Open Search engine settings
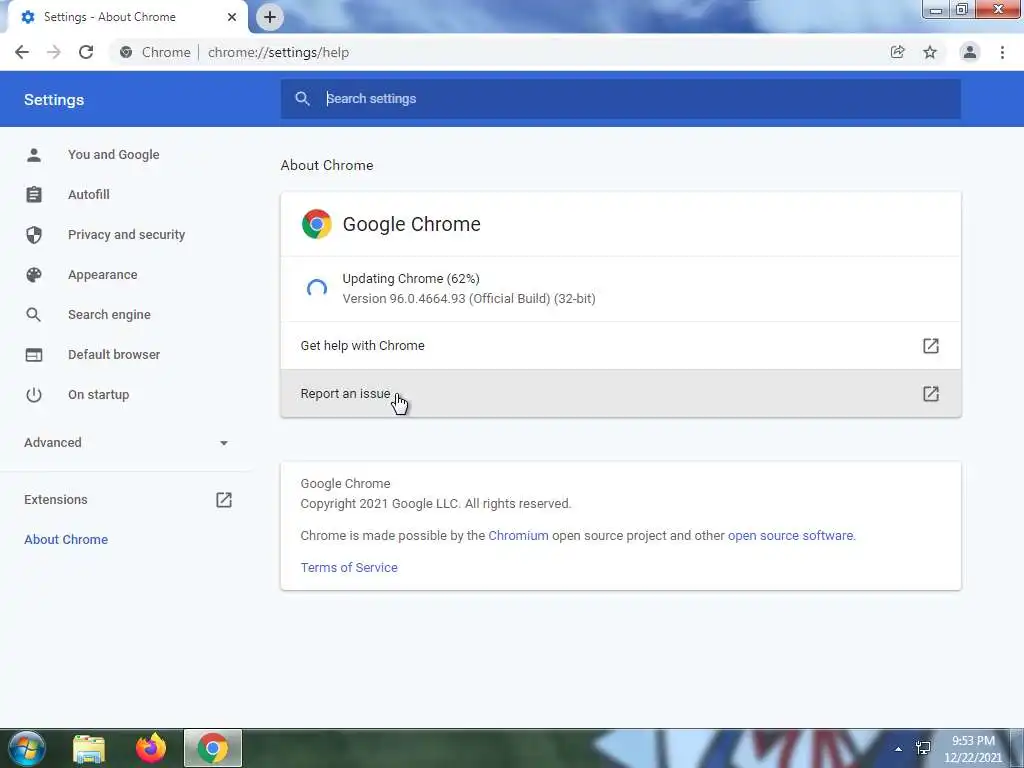1024x768 pixels. [x=109, y=315]
